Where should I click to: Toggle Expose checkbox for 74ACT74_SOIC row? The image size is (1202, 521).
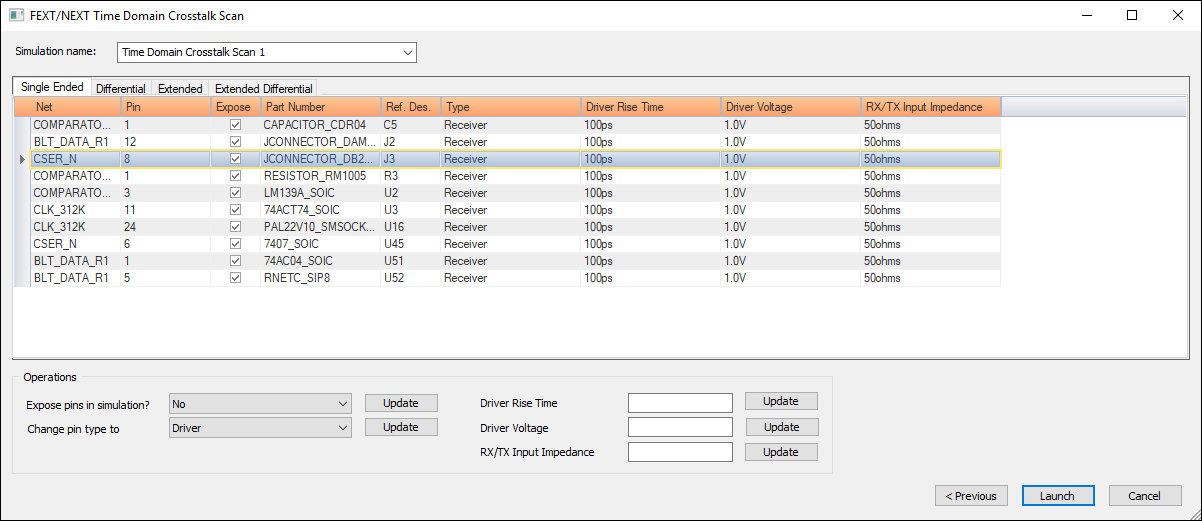point(236,210)
